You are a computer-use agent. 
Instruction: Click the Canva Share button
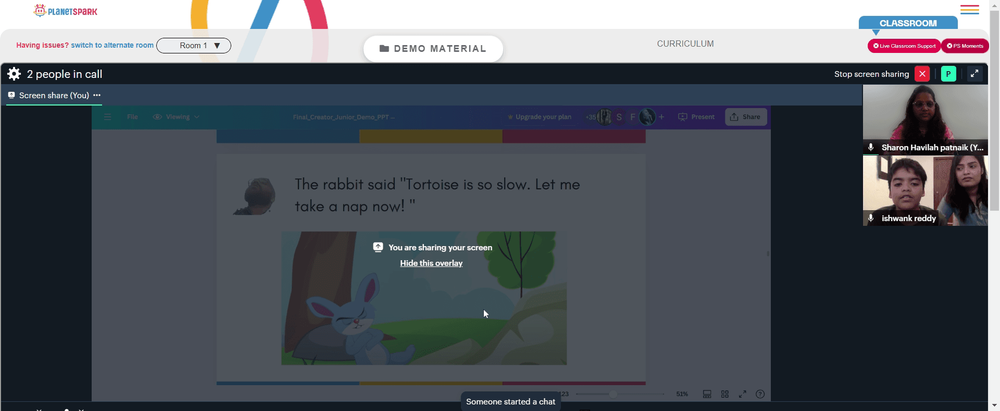click(x=746, y=117)
